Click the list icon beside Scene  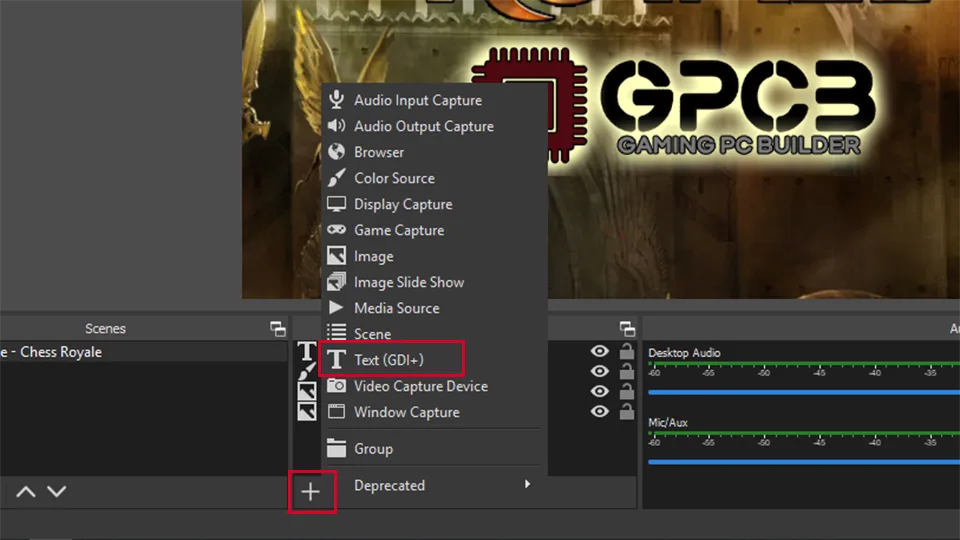point(336,332)
